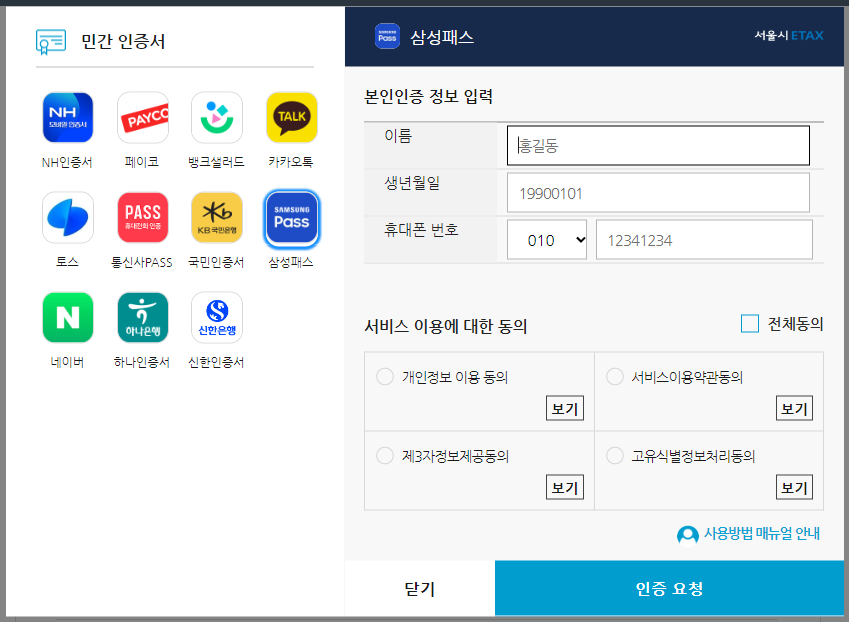Select the 신한인증서 icon
Image resolution: width=849 pixels, height=622 pixels.
(217, 318)
